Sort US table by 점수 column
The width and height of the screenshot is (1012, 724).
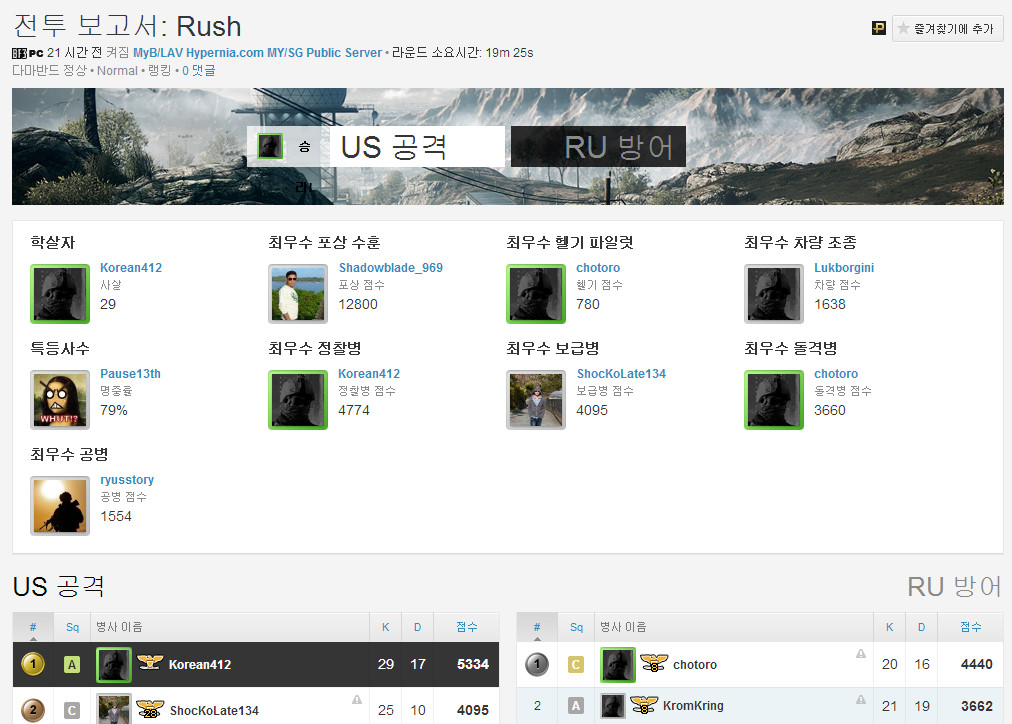pyautogui.click(x=467, y=627)
